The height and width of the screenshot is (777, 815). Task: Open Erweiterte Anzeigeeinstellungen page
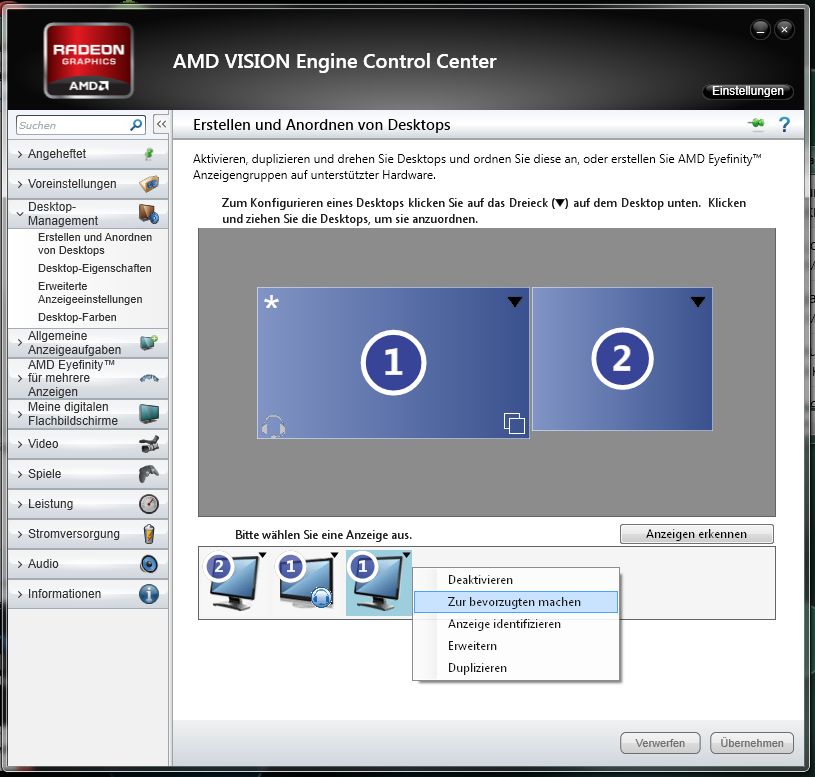click(90, 293)
